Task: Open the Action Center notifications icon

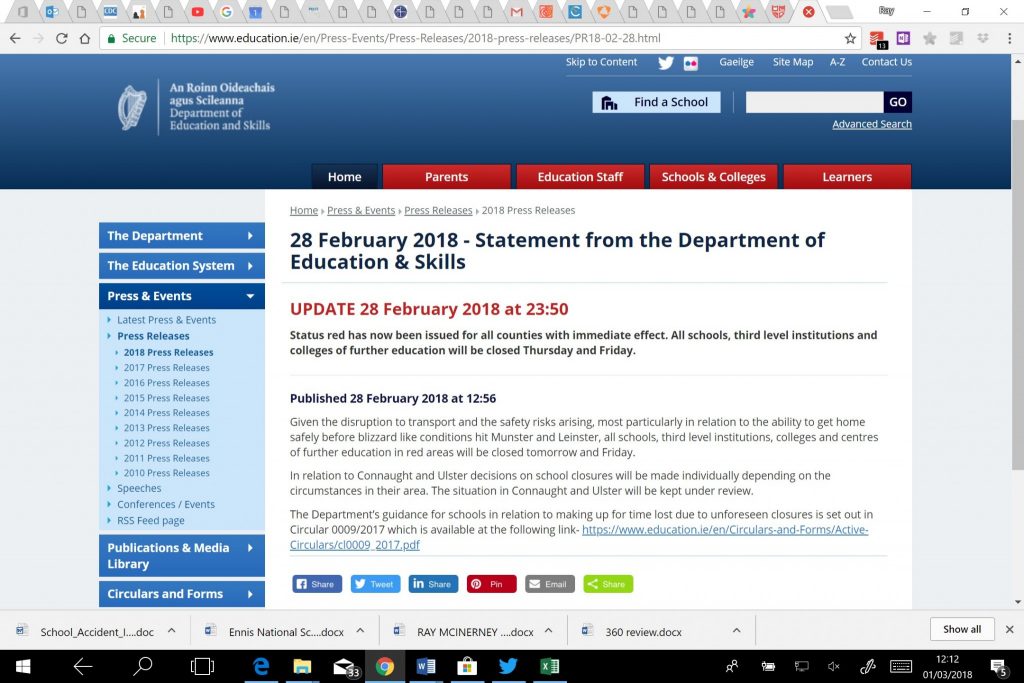Action: (999, 667)
